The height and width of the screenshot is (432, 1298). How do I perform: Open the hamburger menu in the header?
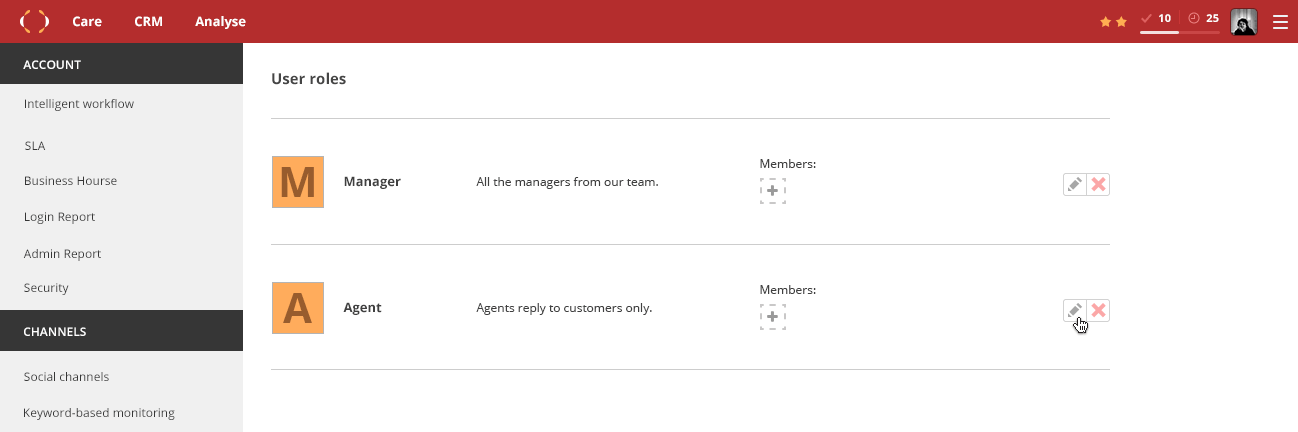(1280, 22)
